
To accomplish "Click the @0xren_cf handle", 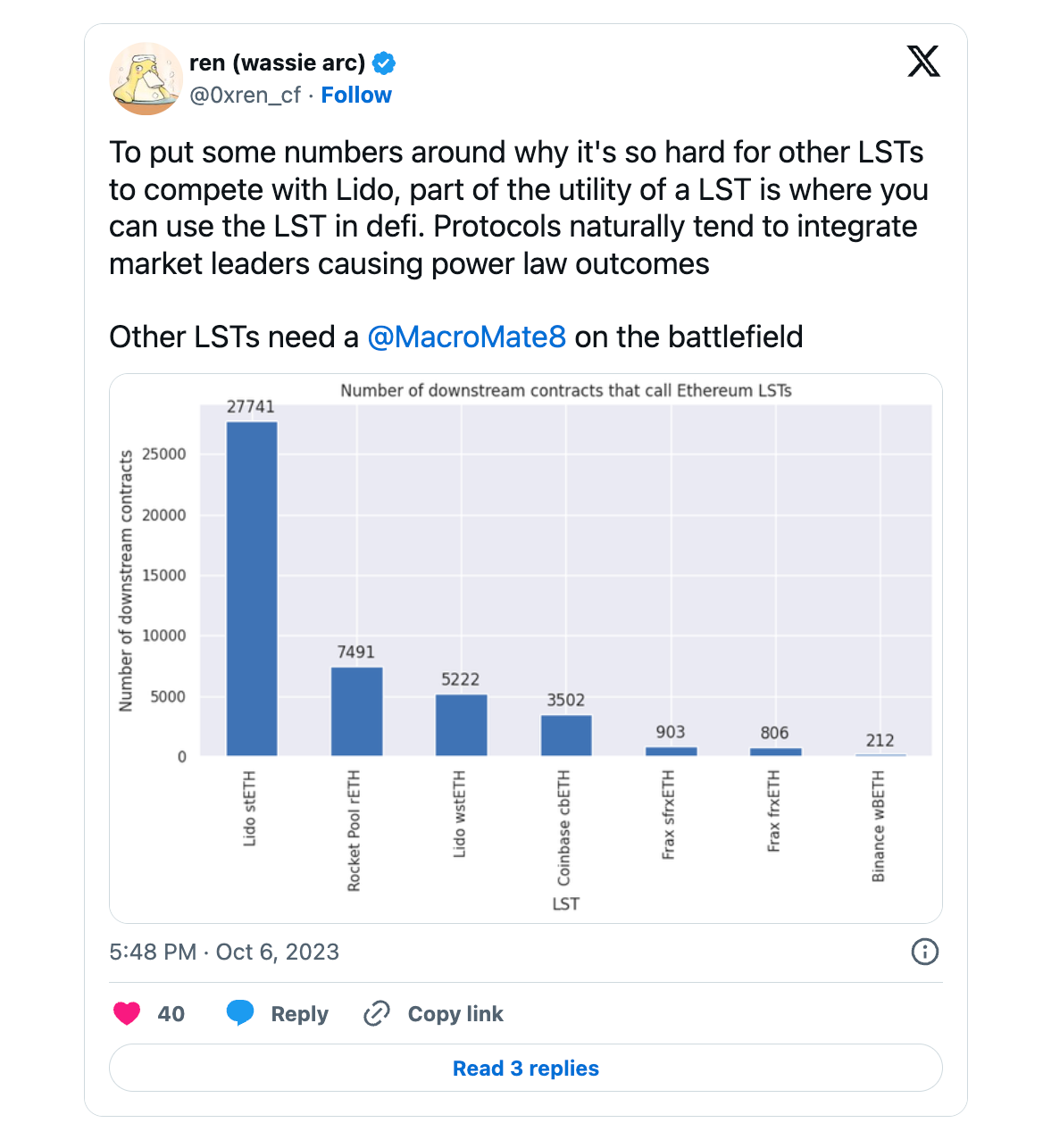I will pyautogui.click(x=245, y=95).
